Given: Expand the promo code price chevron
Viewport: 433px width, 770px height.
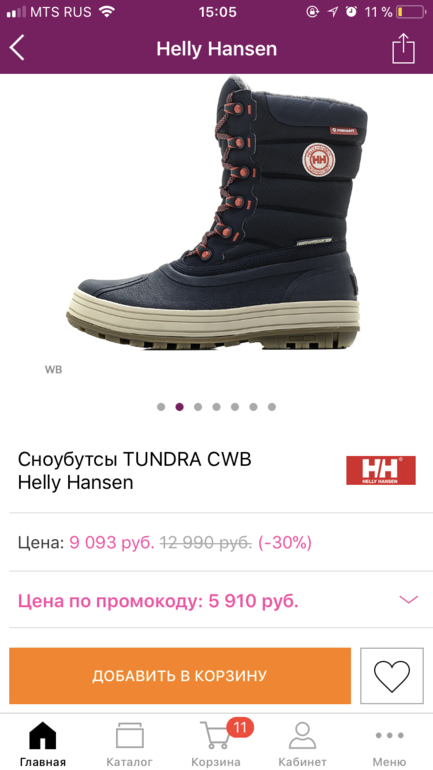Looking at the screenshot, I should pyautogui.click(x=408, y=600).
